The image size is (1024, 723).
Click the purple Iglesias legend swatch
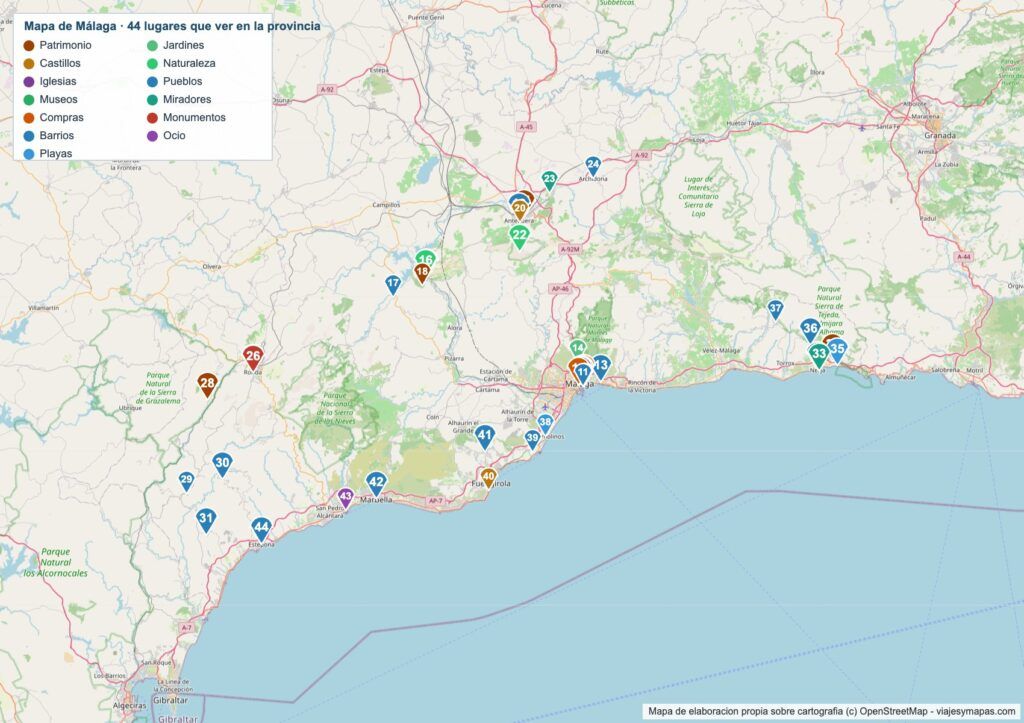(x=29, y=82)
